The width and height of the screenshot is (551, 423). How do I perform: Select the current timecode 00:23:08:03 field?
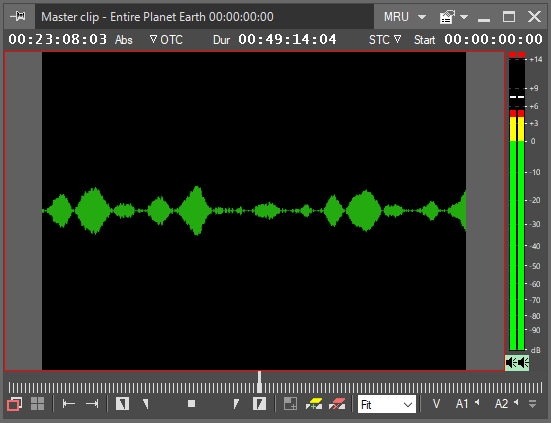click(x=58, y=39)
